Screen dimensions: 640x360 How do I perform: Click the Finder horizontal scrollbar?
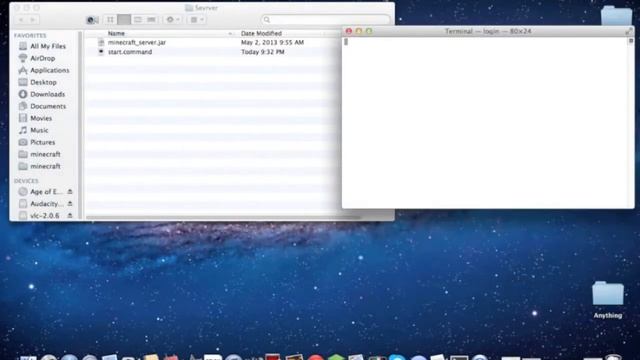coord(223,218)
